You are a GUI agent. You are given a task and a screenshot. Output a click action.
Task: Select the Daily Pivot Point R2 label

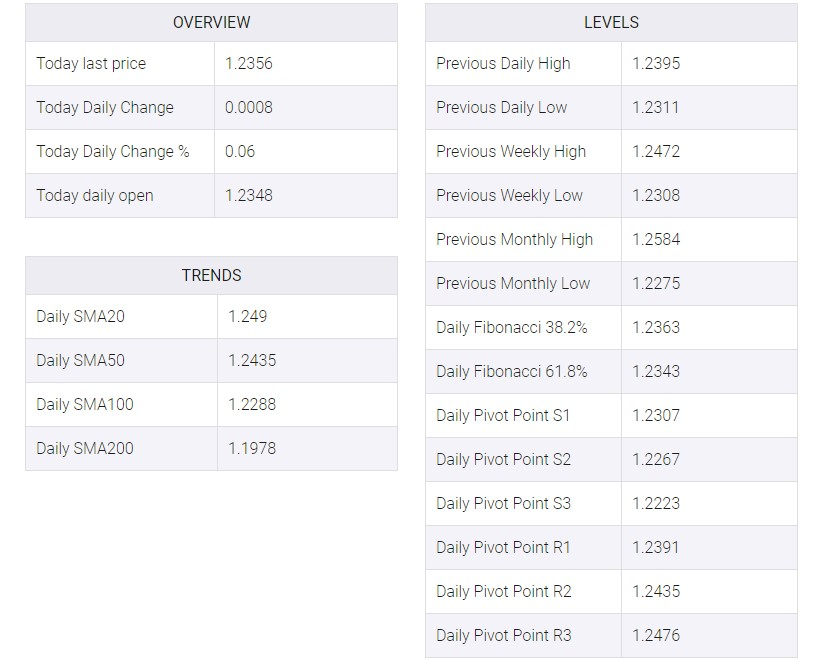pyautogui.click(x=504, y=592)
